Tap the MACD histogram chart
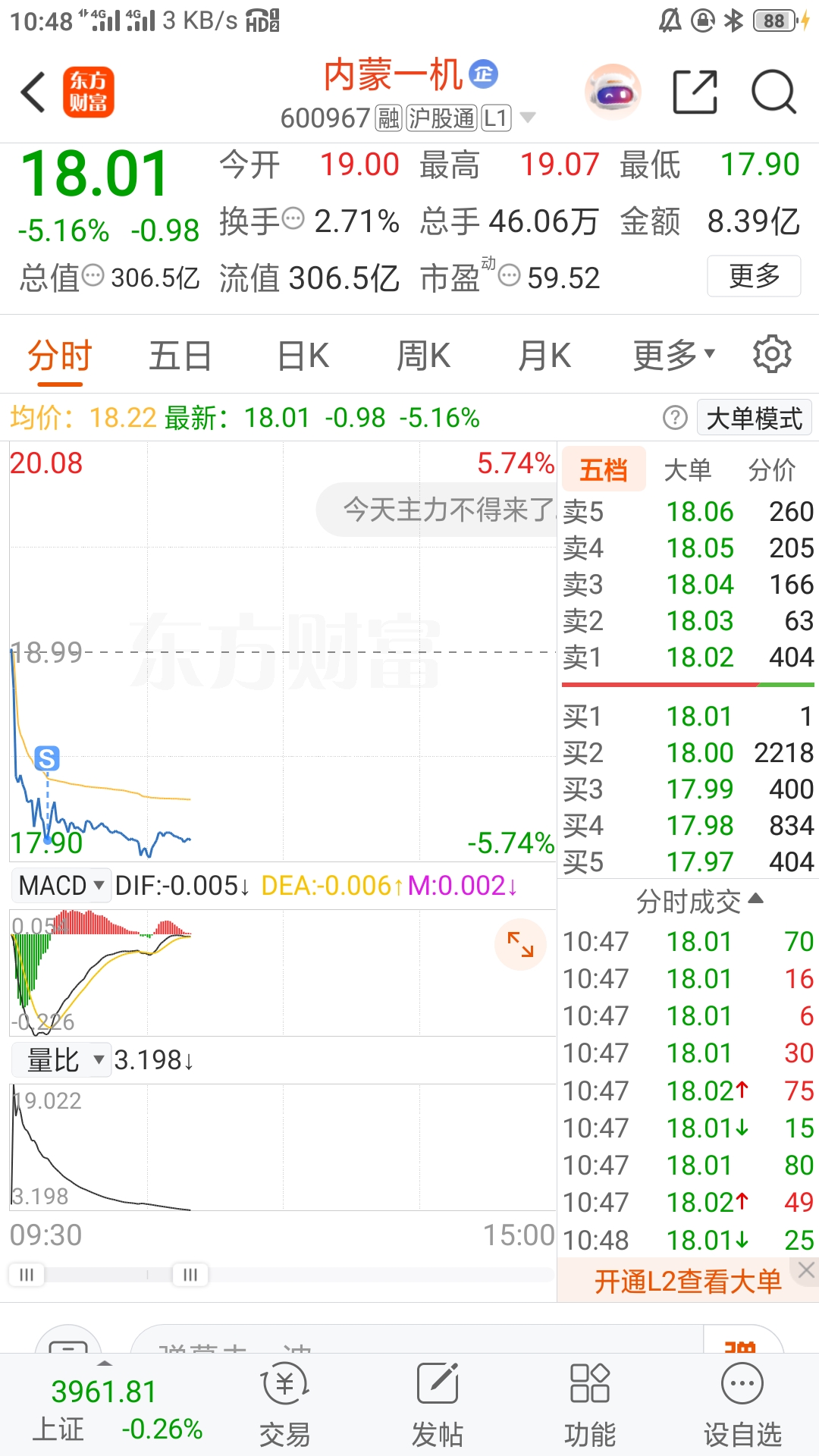This screenshot has width=819, height=1456. (283, 973)
